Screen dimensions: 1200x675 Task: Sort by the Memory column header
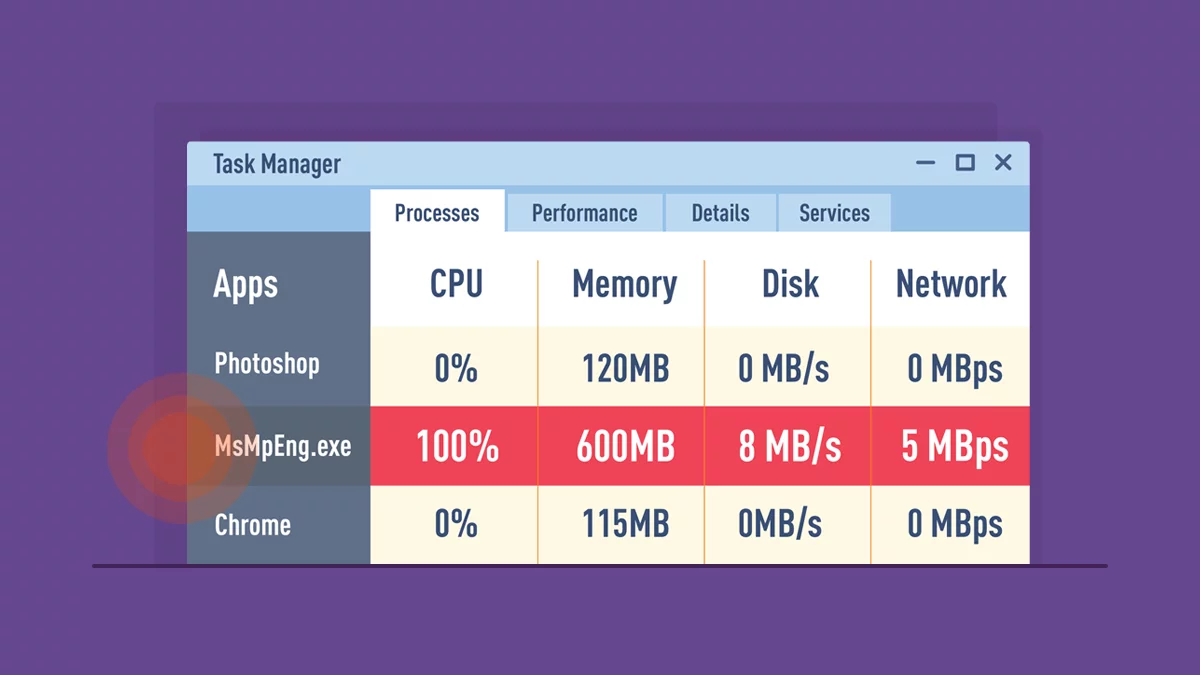(624, 284)
